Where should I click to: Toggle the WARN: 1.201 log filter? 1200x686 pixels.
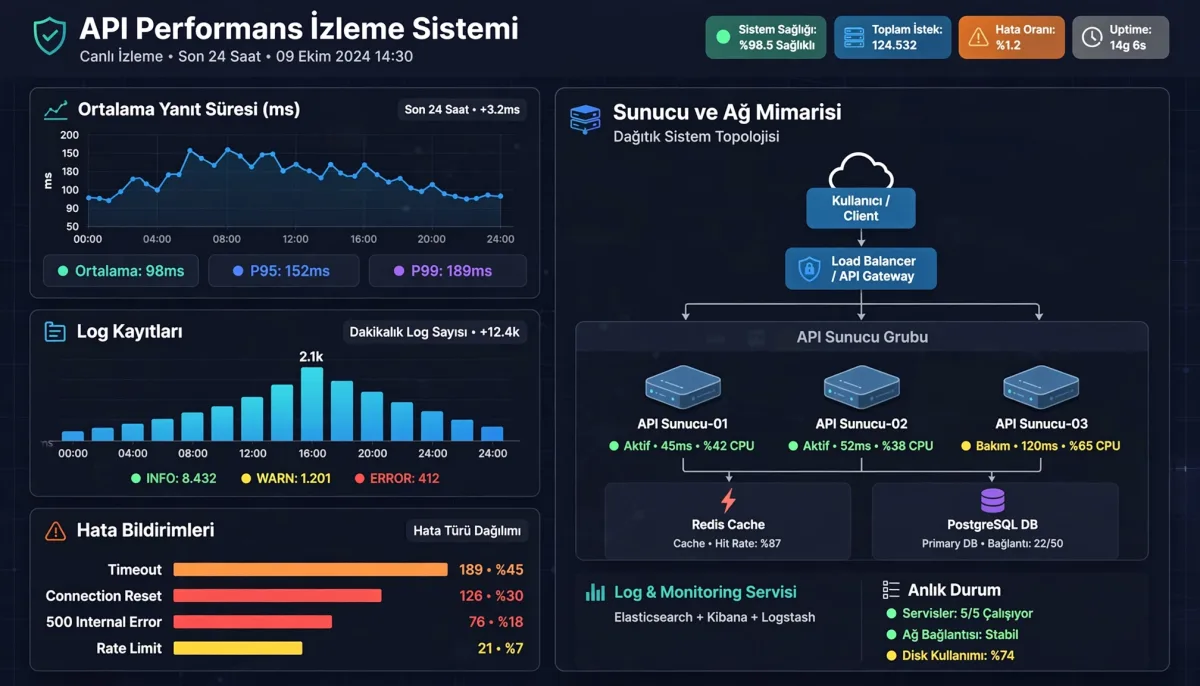point(287,478)
